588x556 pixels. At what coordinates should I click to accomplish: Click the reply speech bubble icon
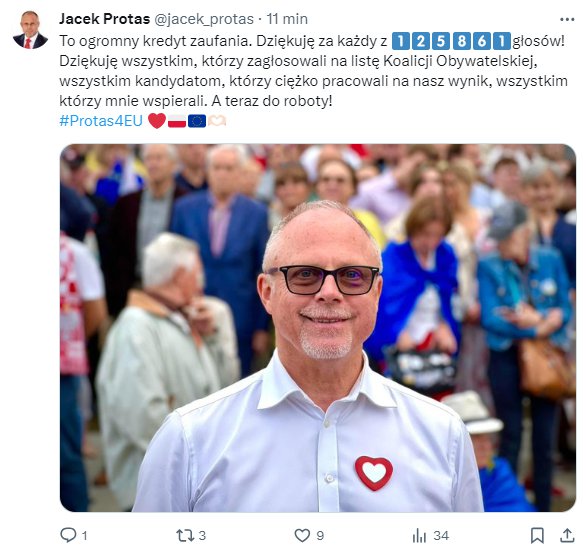68,535
